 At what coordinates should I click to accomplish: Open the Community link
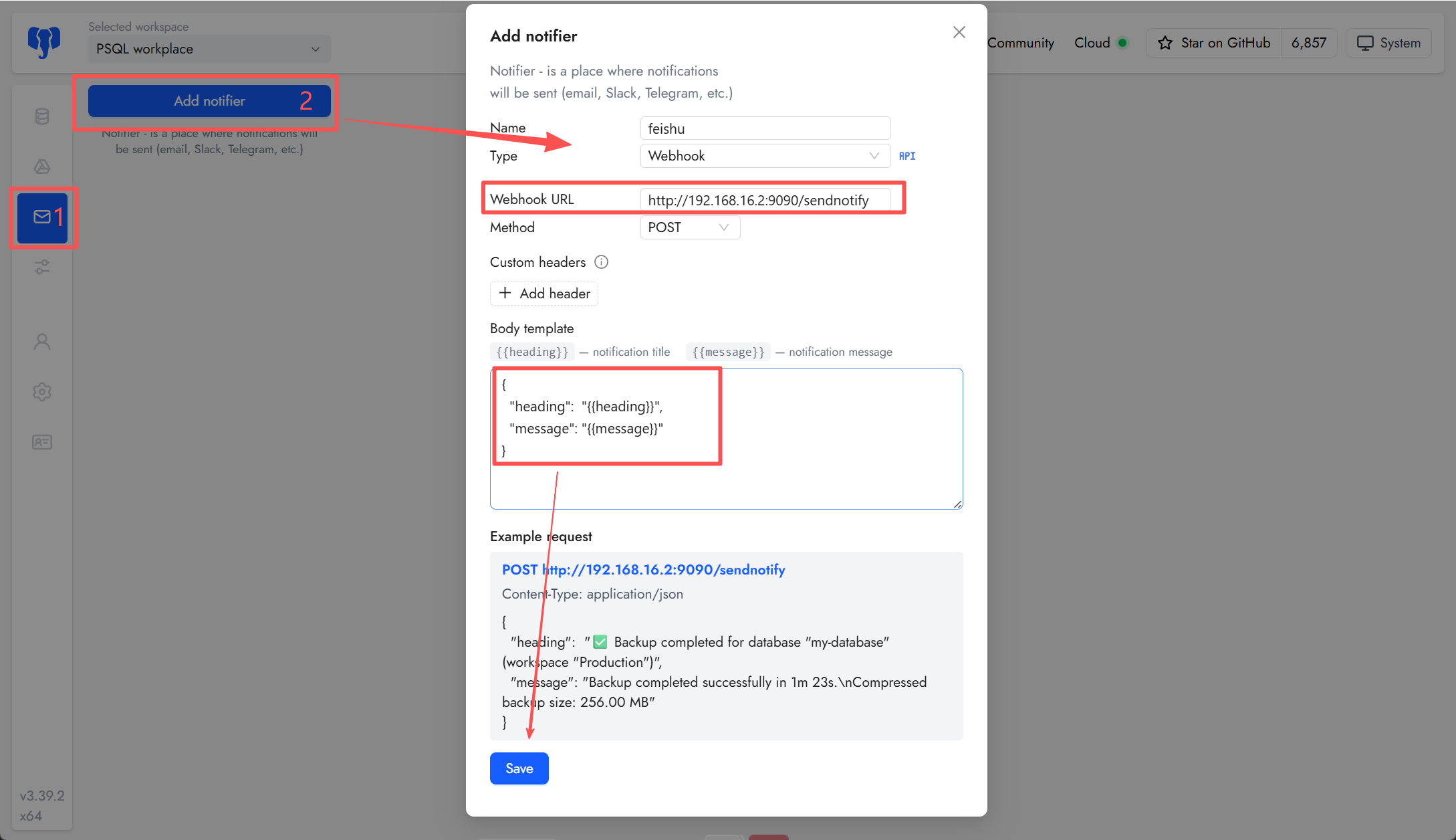[x=1021, y=43]
